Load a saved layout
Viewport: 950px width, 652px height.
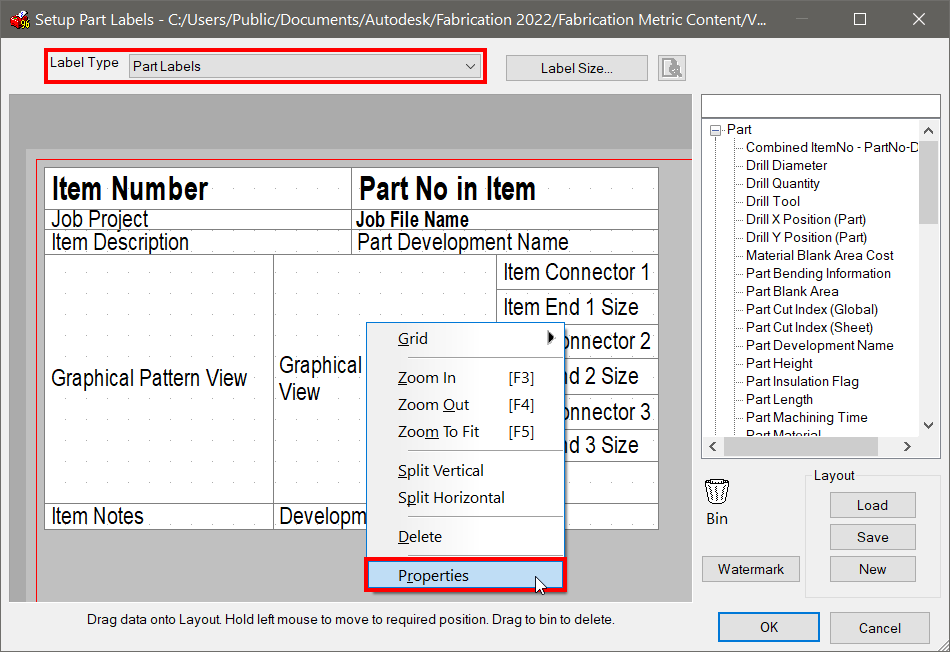pos(872,505)
